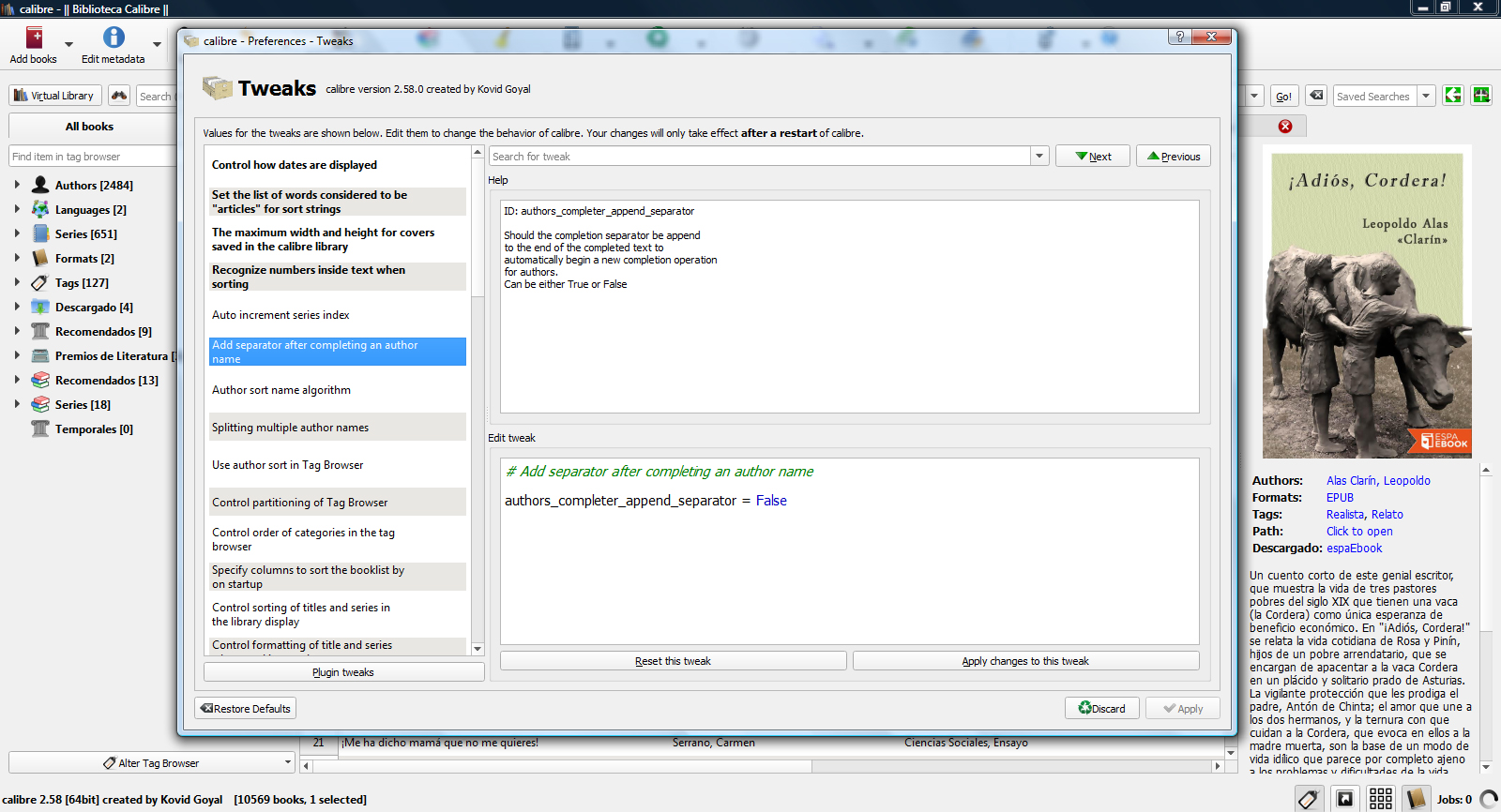
Task: Click Reset this tweak button
Action: tap(673, 661)
